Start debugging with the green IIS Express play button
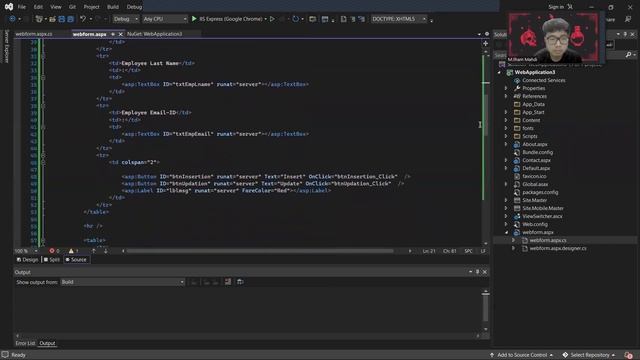The height and width of the screenshot is (360, 640). click(194, 19)
